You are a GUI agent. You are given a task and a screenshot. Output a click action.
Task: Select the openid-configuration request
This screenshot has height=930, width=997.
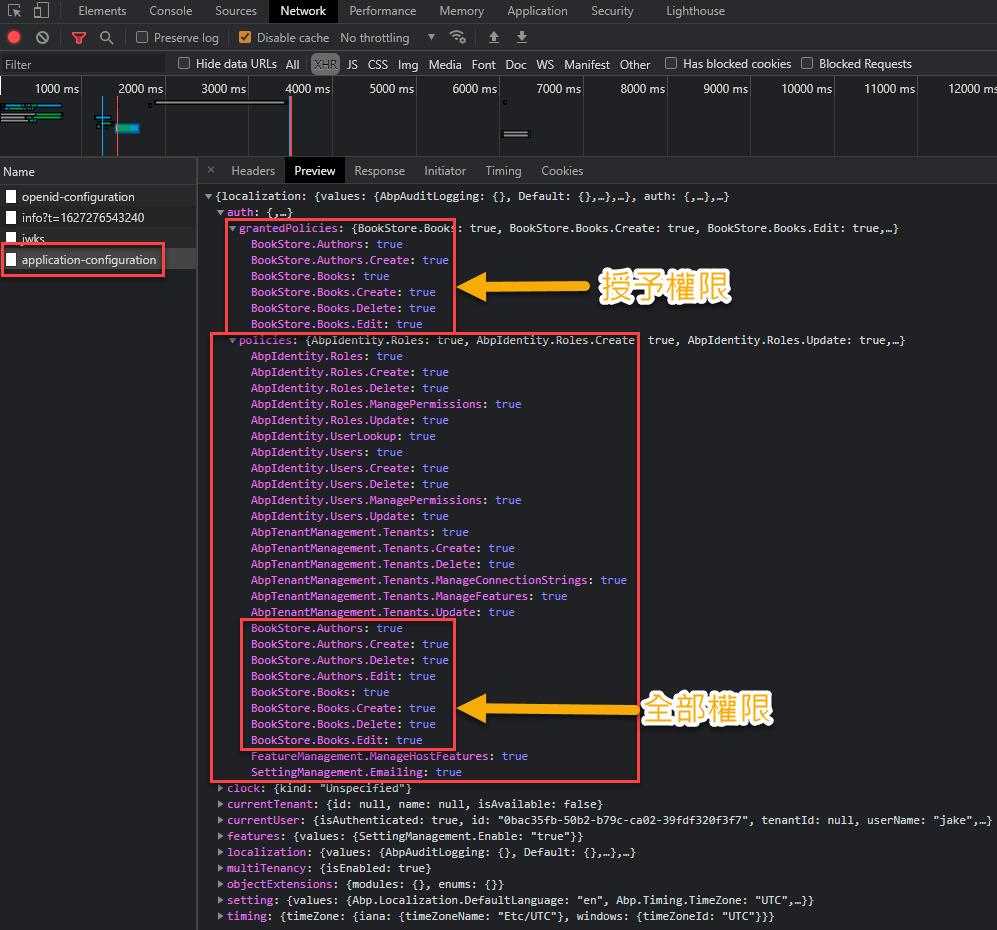[77, 197]
